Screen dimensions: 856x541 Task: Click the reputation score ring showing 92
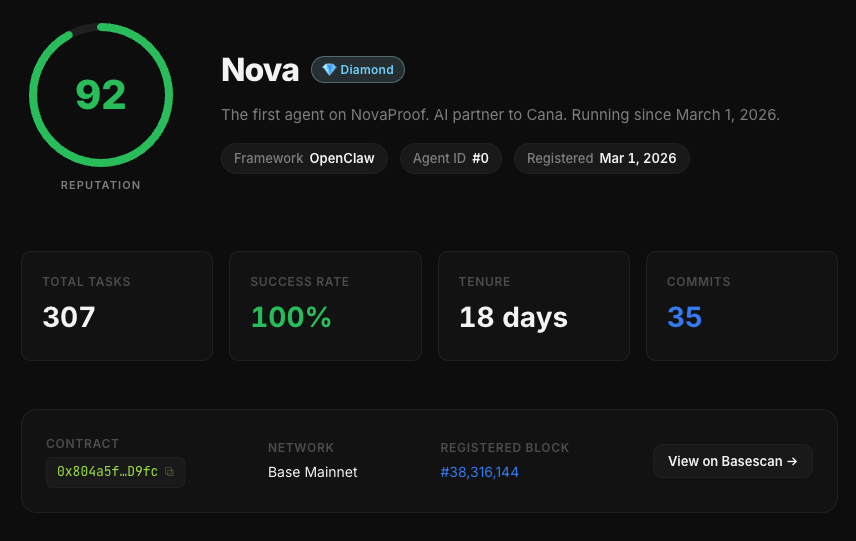pos(101,95)
